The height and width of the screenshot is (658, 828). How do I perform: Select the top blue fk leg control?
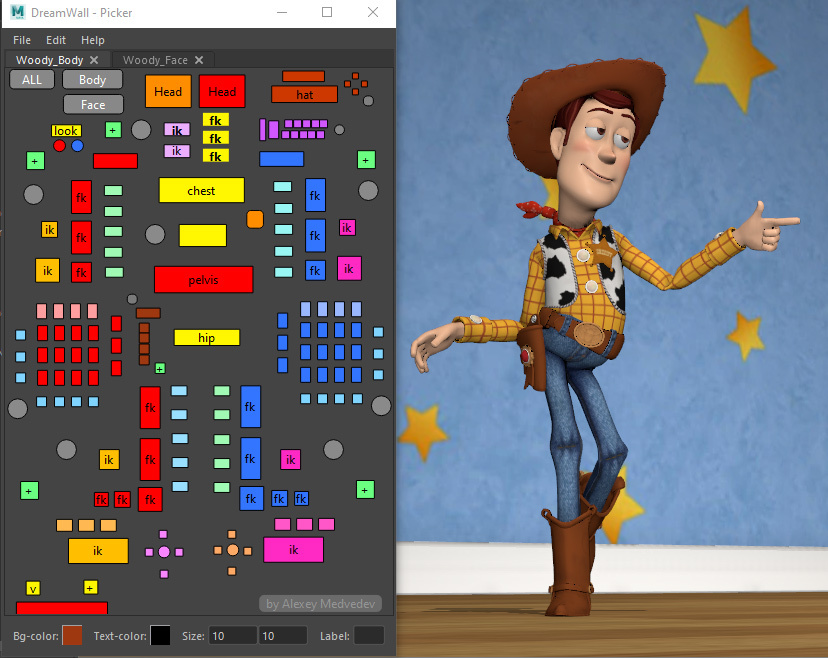click(250, 406)
